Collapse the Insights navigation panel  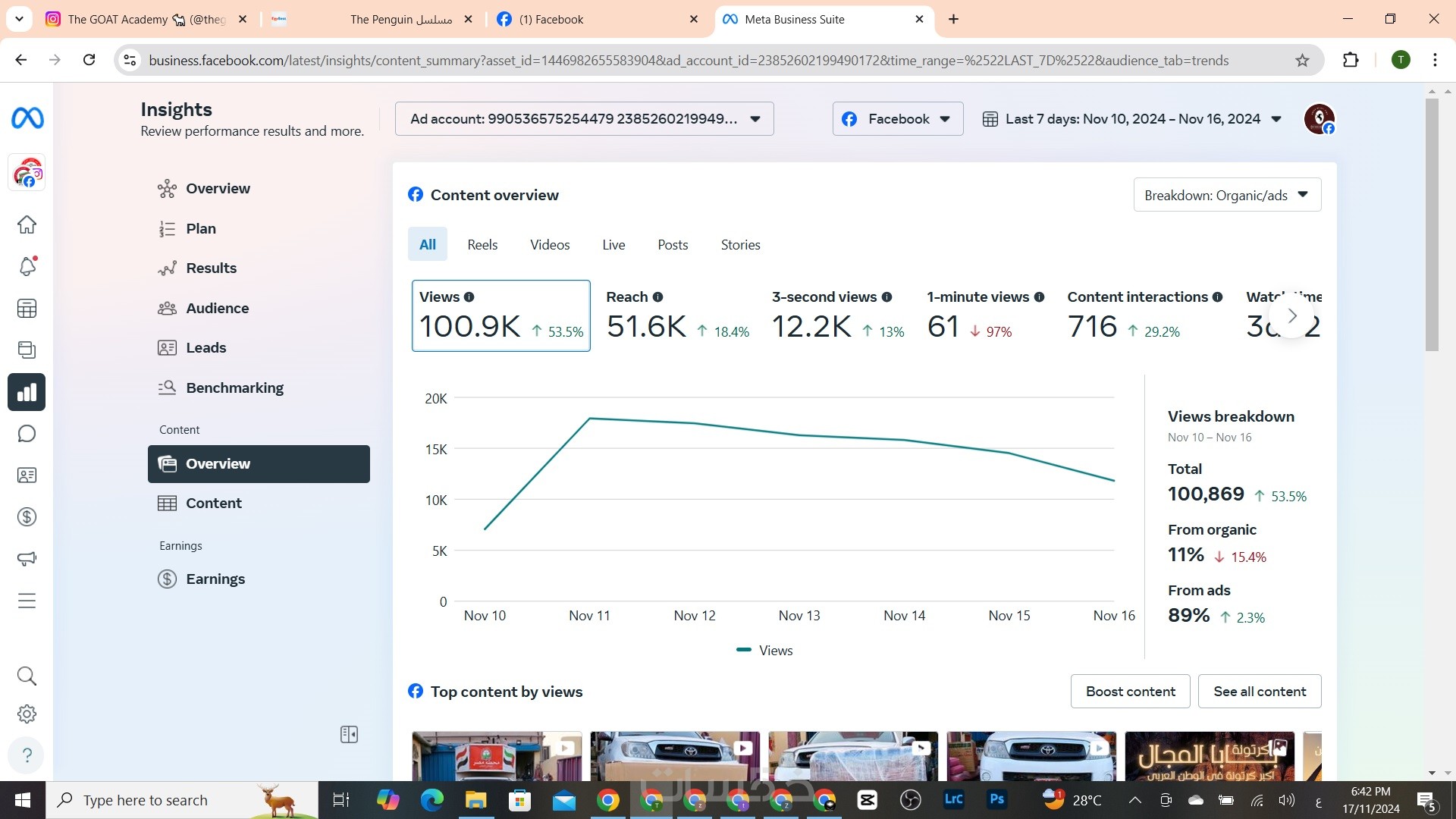point(349,734)
